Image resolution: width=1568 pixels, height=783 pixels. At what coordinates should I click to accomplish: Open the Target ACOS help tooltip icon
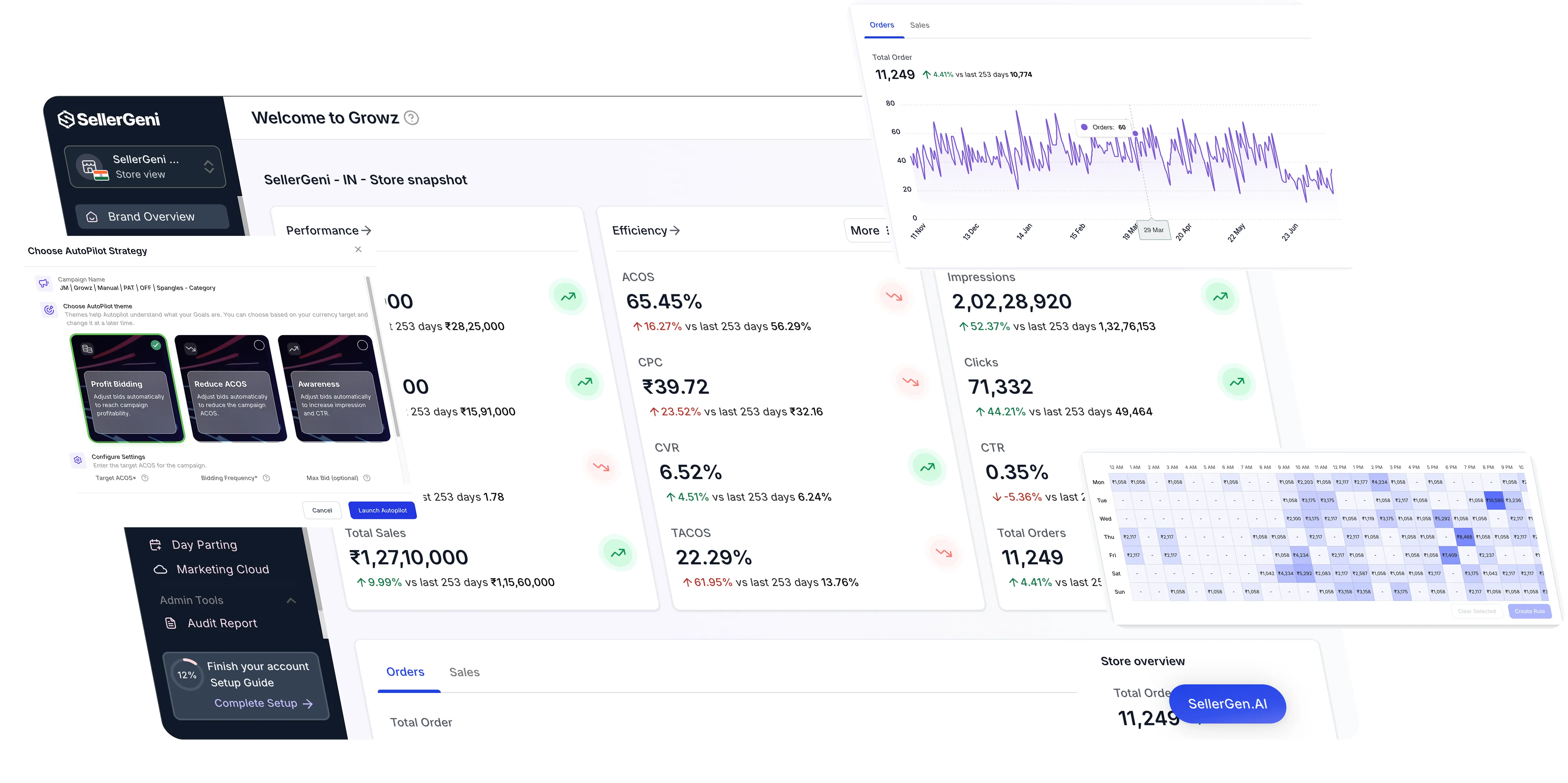145,478
